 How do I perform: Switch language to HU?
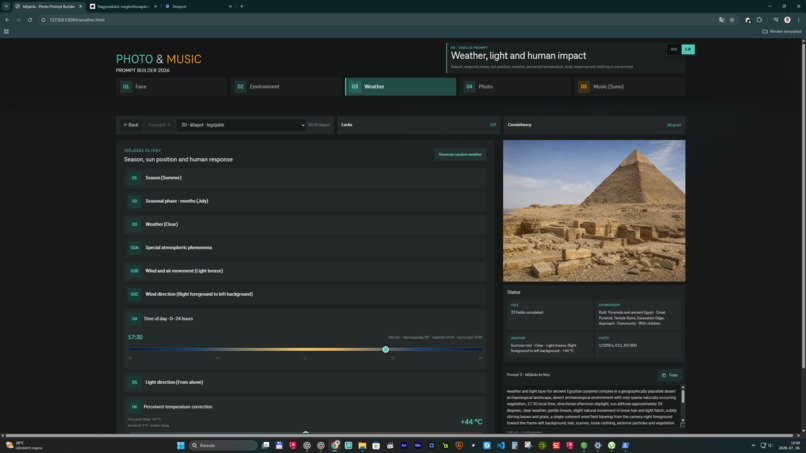point(674,49)
